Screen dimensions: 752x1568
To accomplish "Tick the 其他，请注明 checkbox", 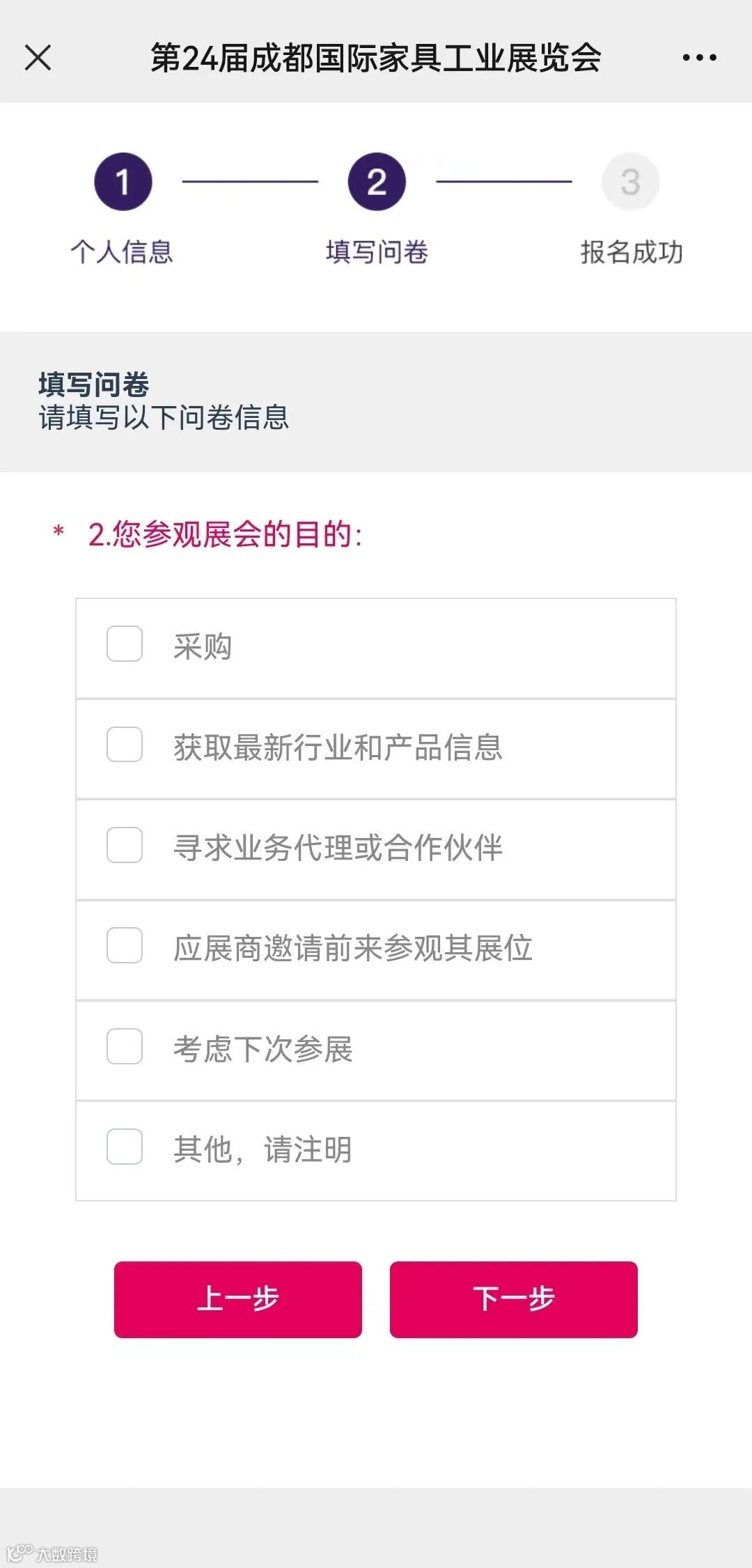I will (125, 1147).
